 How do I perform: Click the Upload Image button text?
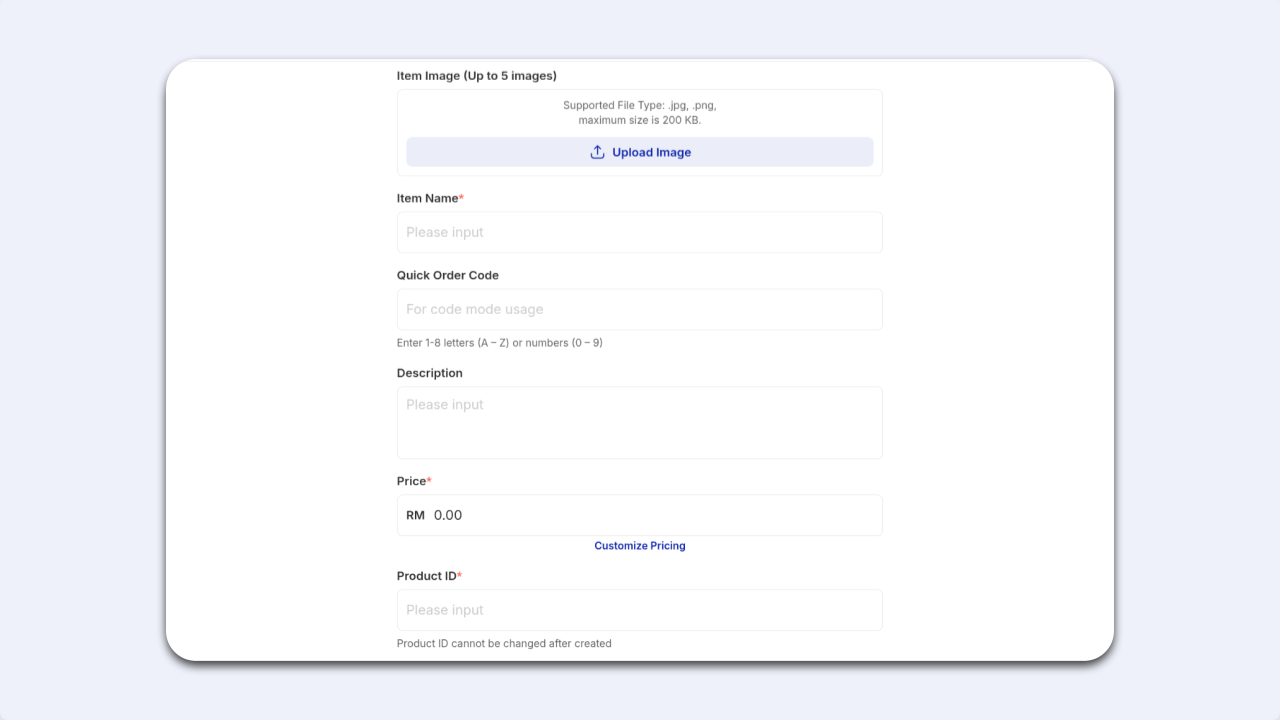pos(651,152)
